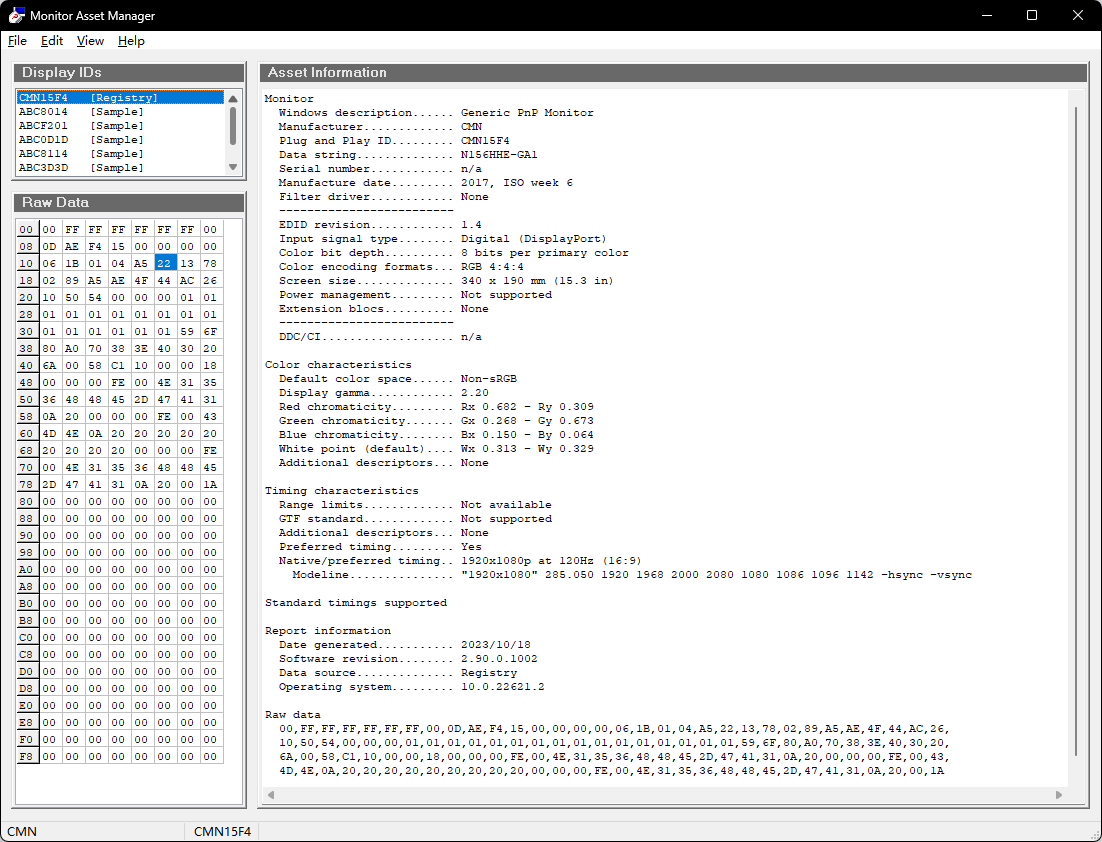Select the 6F cell in raw data row 30
The width and height of the screenshot is (1102, 842).
[210, 332]
